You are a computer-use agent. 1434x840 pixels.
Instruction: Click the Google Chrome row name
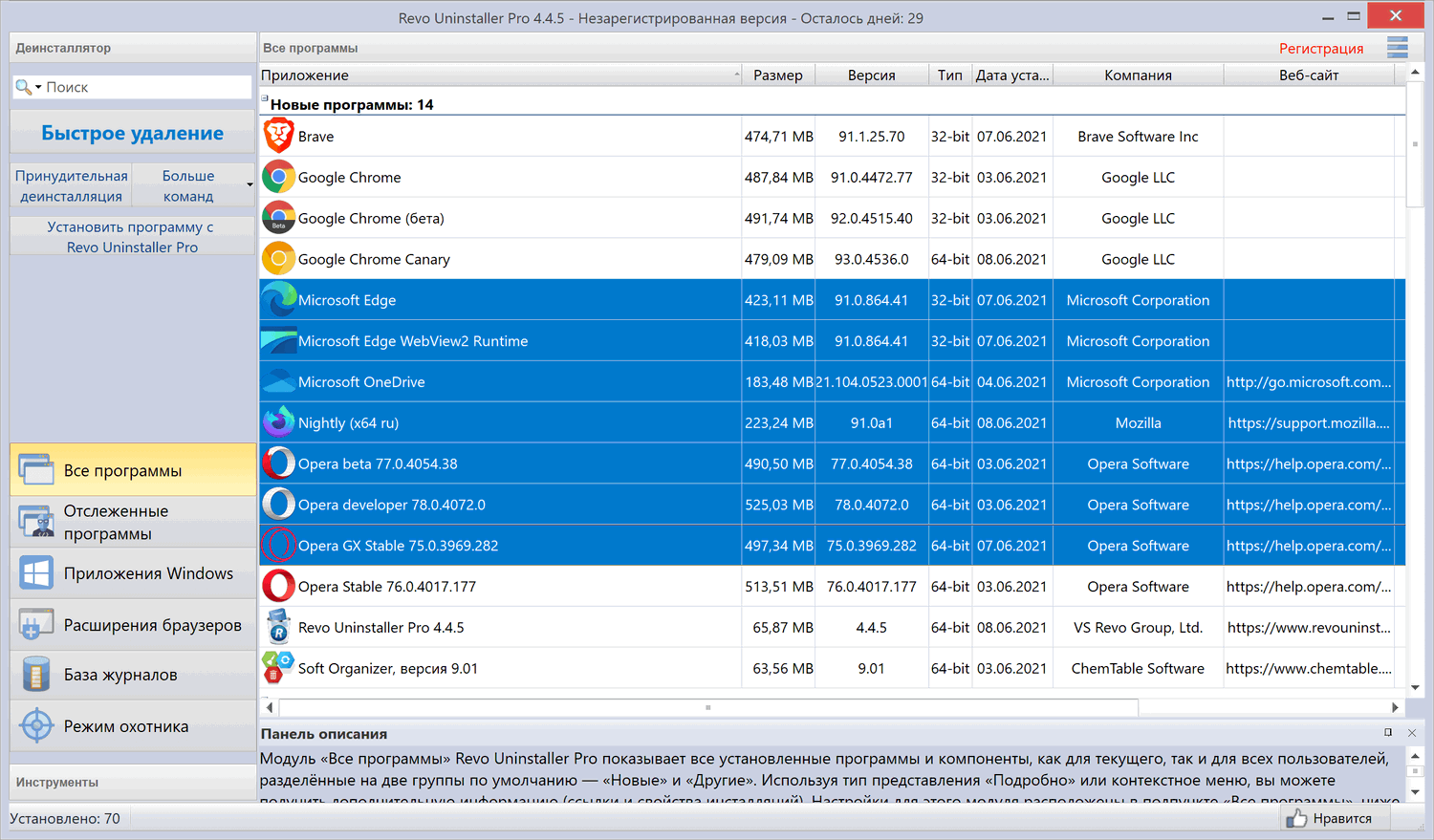pos(350,178)
